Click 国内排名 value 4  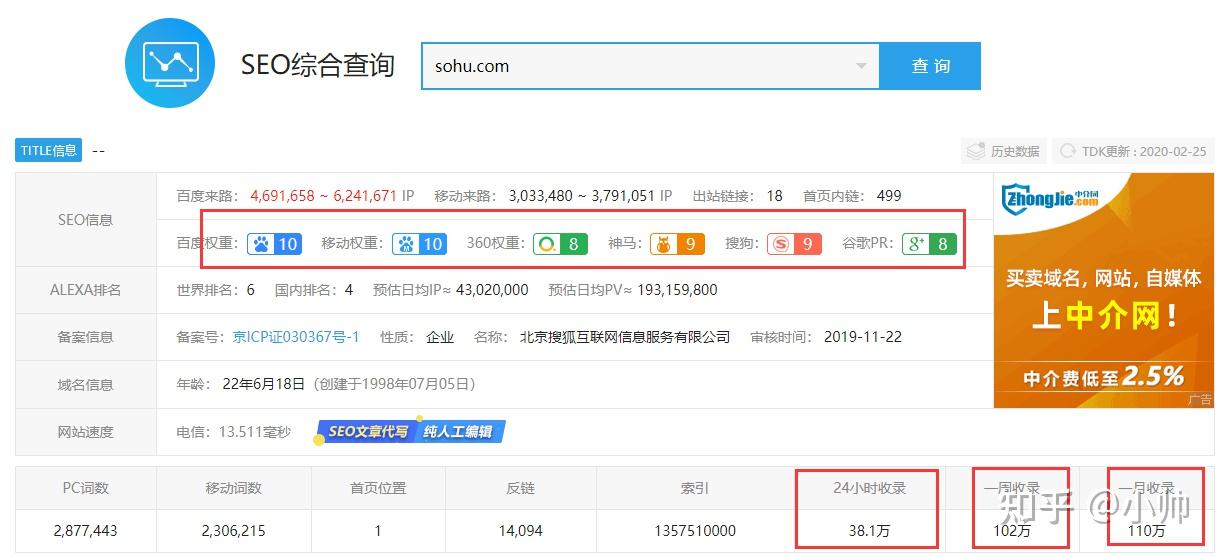tap(348, 290)
